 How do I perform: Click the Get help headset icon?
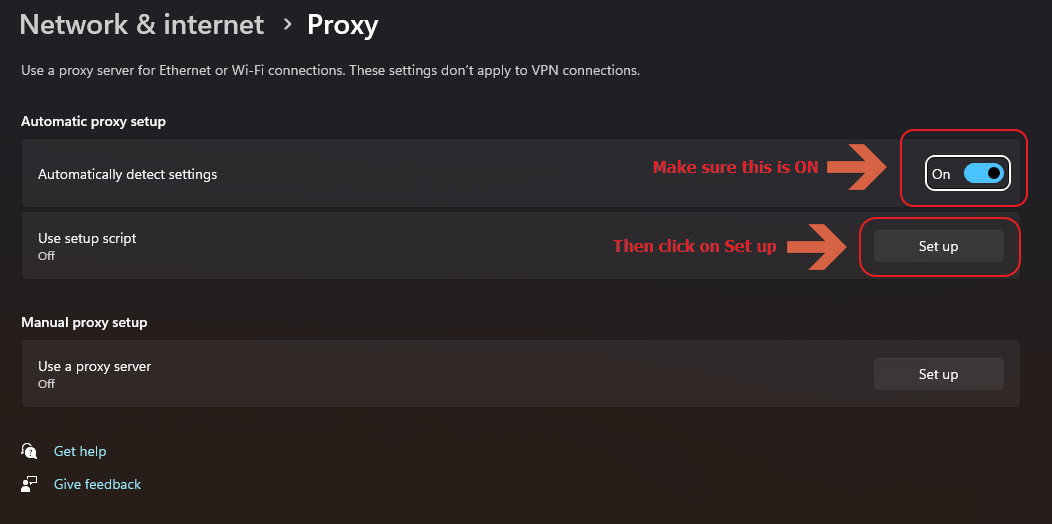[29, 451]
